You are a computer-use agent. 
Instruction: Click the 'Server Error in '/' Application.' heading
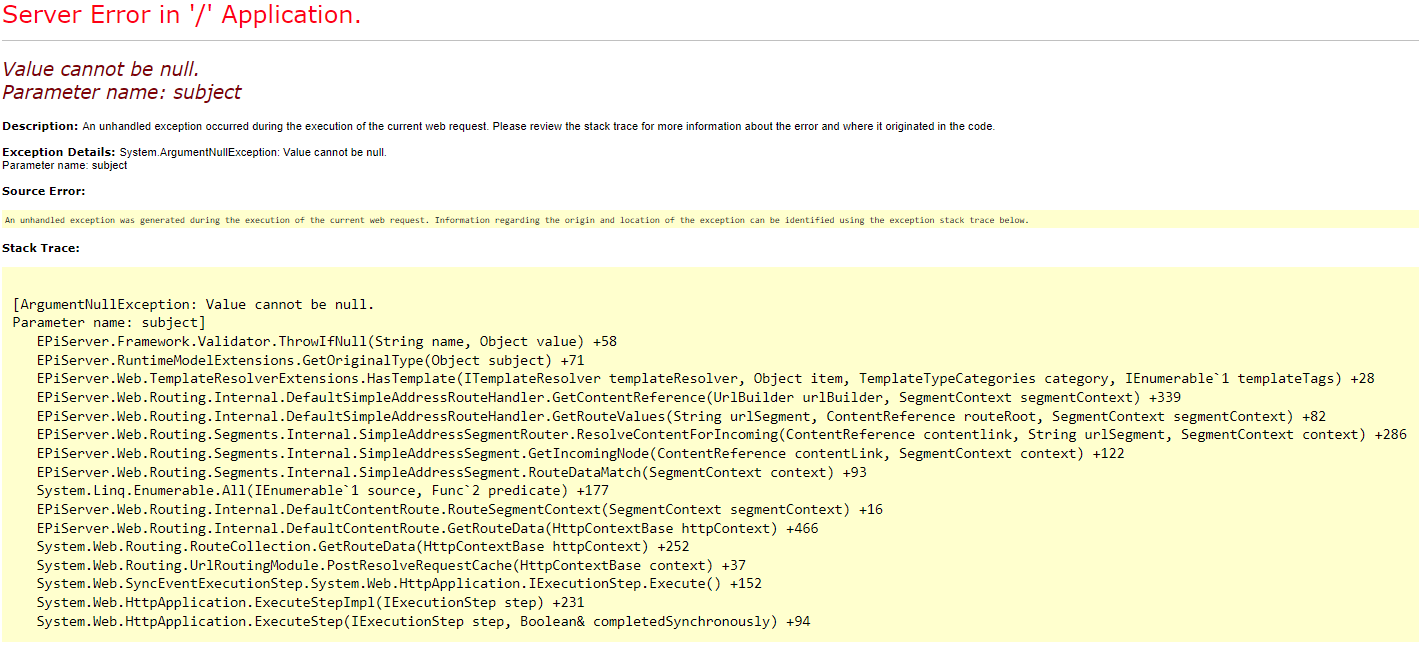point(182,16)
